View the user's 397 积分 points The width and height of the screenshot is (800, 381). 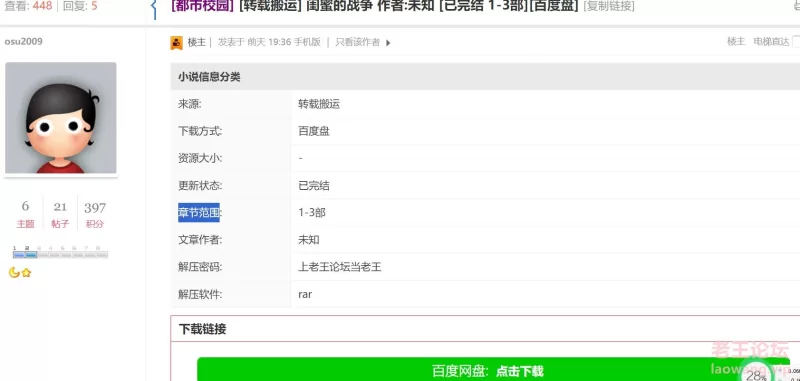(x=95, y=214)
